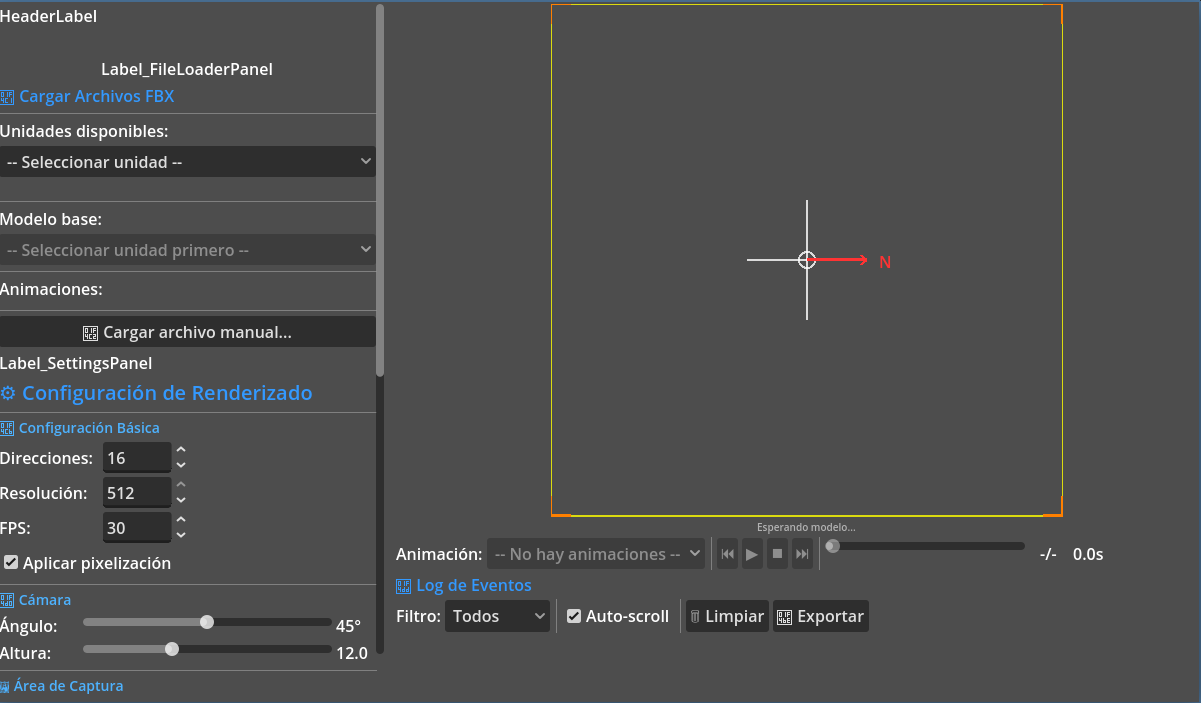Click the center origin circle in viewport
The width and height of the screenshot is (1201, 703).
click(x=807, y=260)
